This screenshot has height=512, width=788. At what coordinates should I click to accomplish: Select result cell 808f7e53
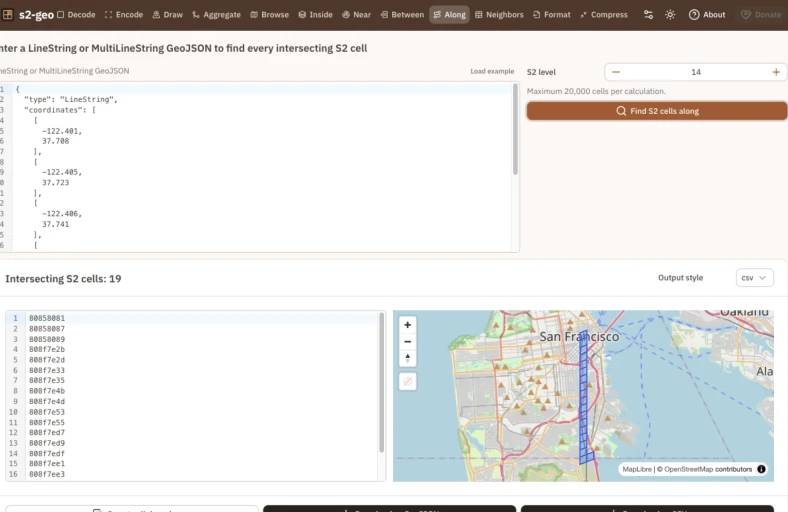click(x=47, y=412)
